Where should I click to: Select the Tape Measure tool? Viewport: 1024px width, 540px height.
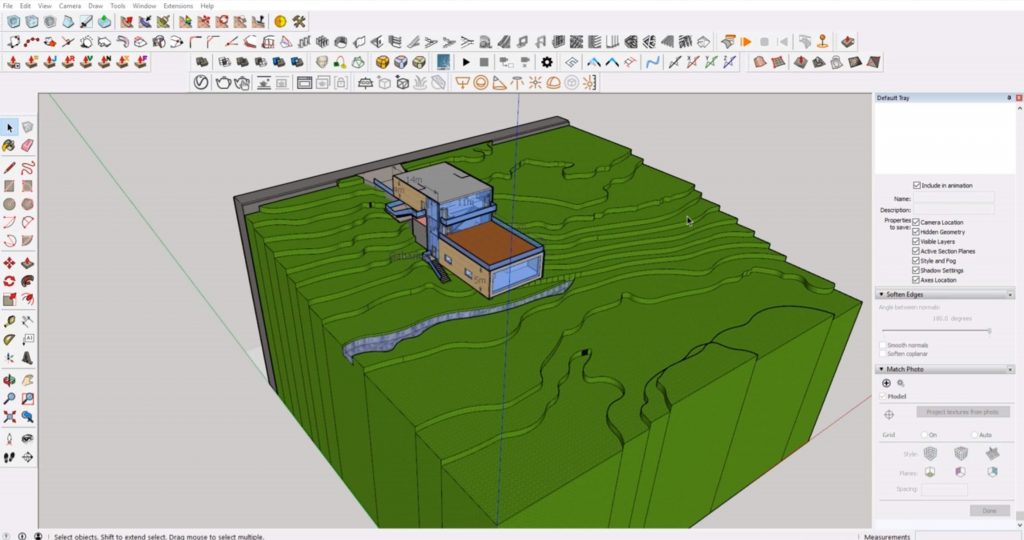(x=9, y=321)
